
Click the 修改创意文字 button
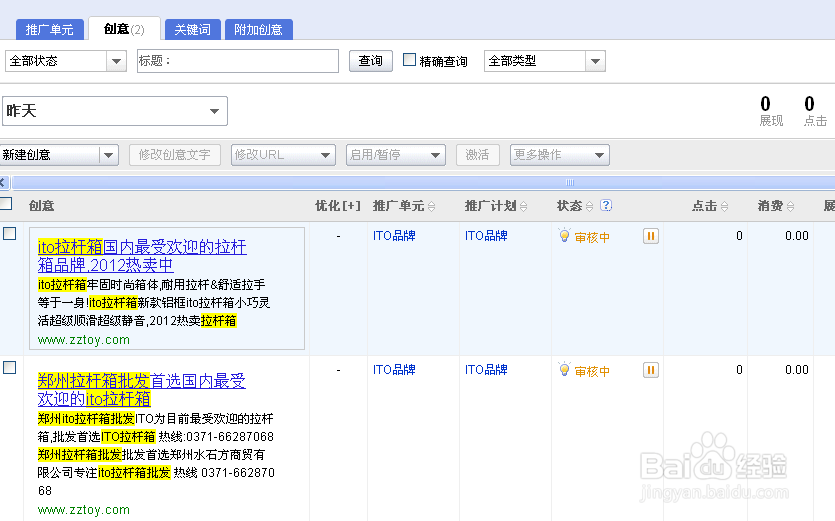tap(175, 155)
